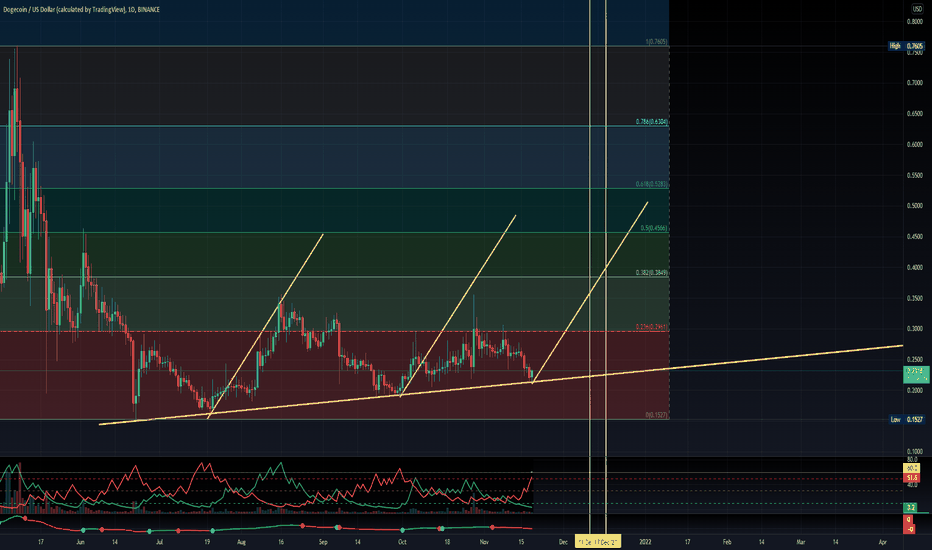
Task: Click the 51.6 red indicator value label
Action: click(x=912, y=477)
